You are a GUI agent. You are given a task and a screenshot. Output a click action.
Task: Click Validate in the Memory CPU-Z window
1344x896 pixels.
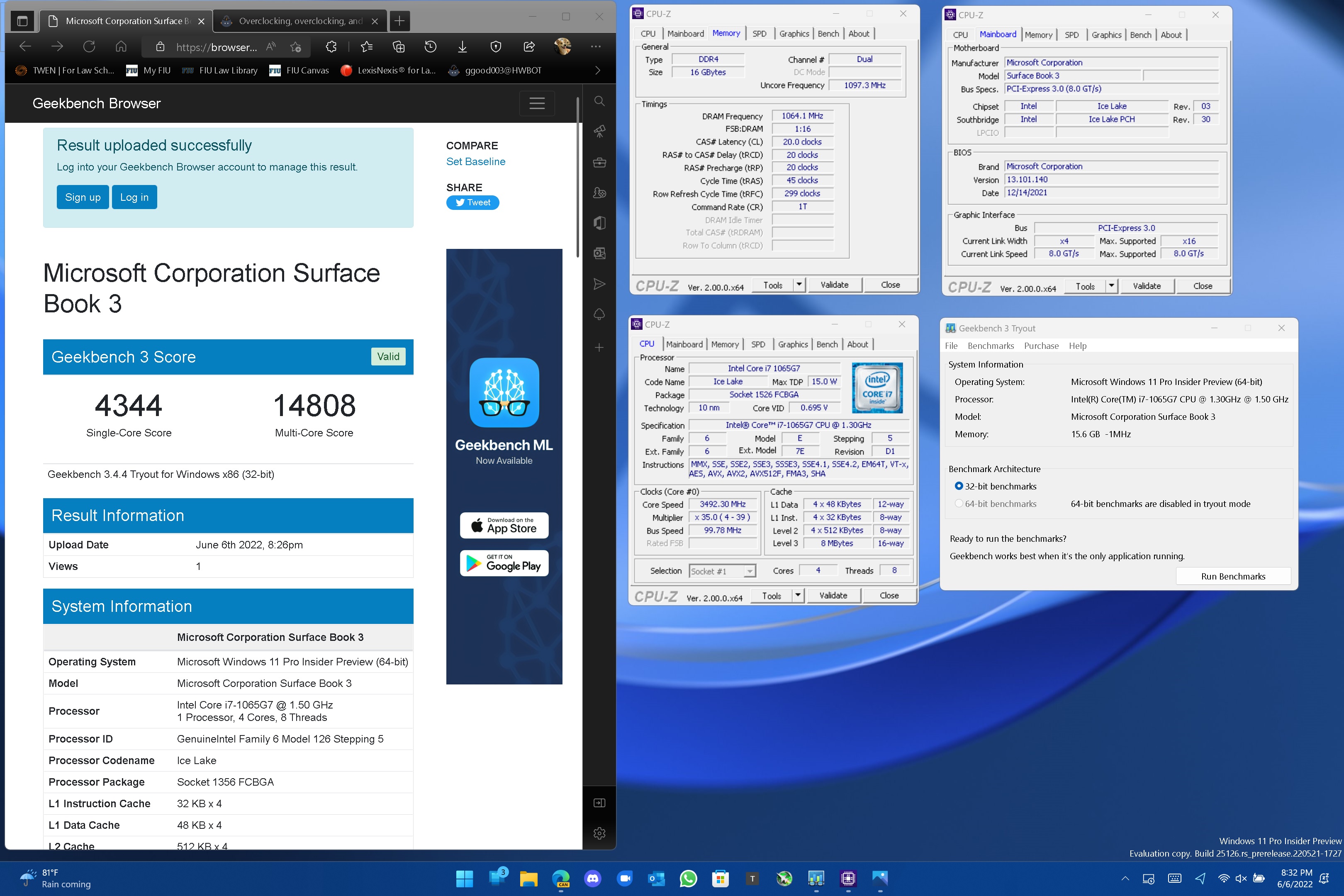[834, 285]
